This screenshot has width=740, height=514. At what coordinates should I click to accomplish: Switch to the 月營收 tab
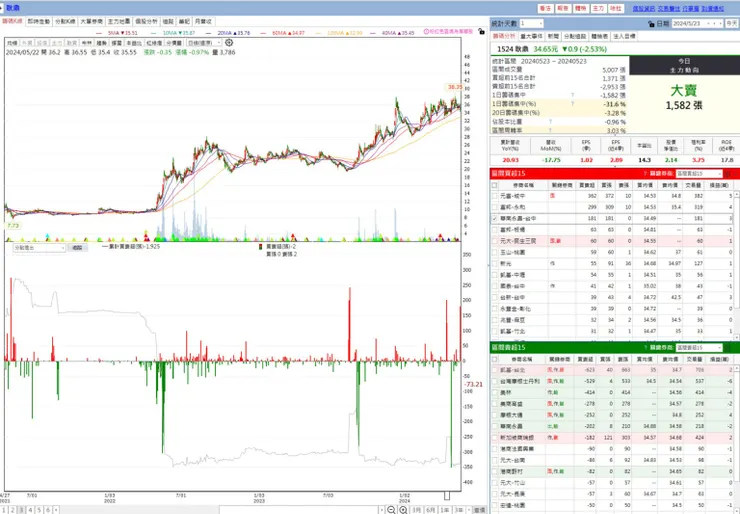pyautogui.click(x=203, y=22)
